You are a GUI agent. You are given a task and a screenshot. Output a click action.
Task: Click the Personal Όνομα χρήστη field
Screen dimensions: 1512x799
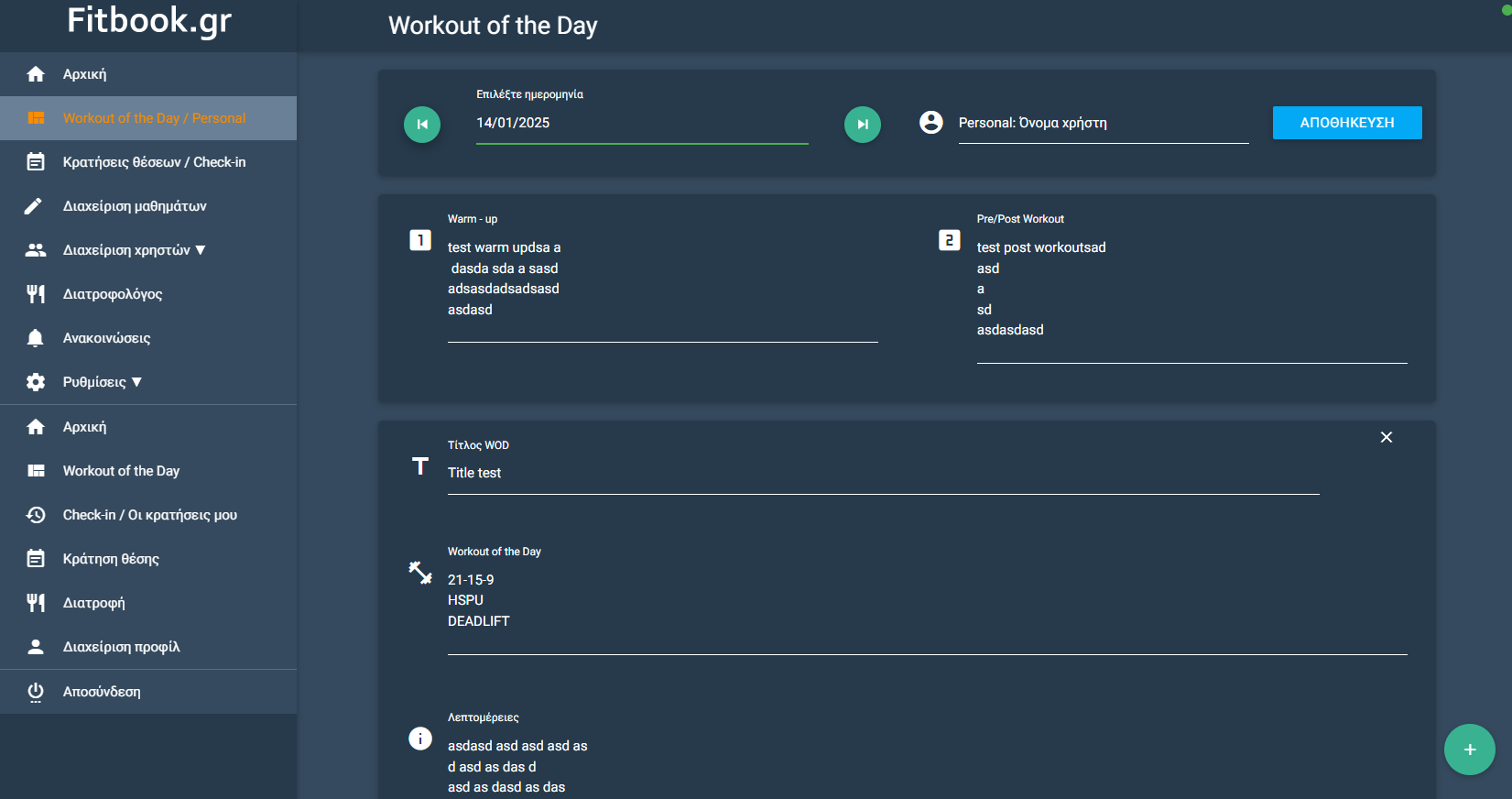coord(1103,123)
